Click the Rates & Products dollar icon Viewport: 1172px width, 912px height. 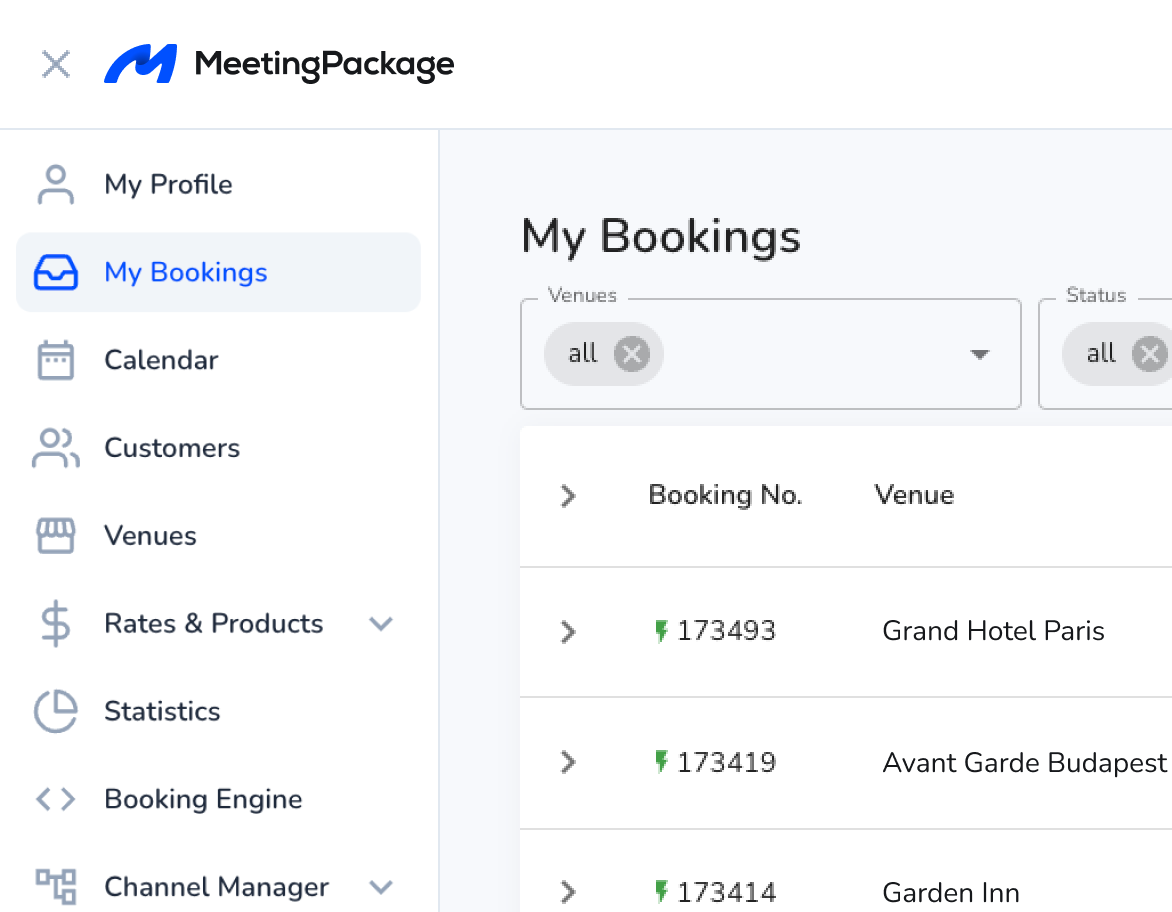[x=56, y=623]
